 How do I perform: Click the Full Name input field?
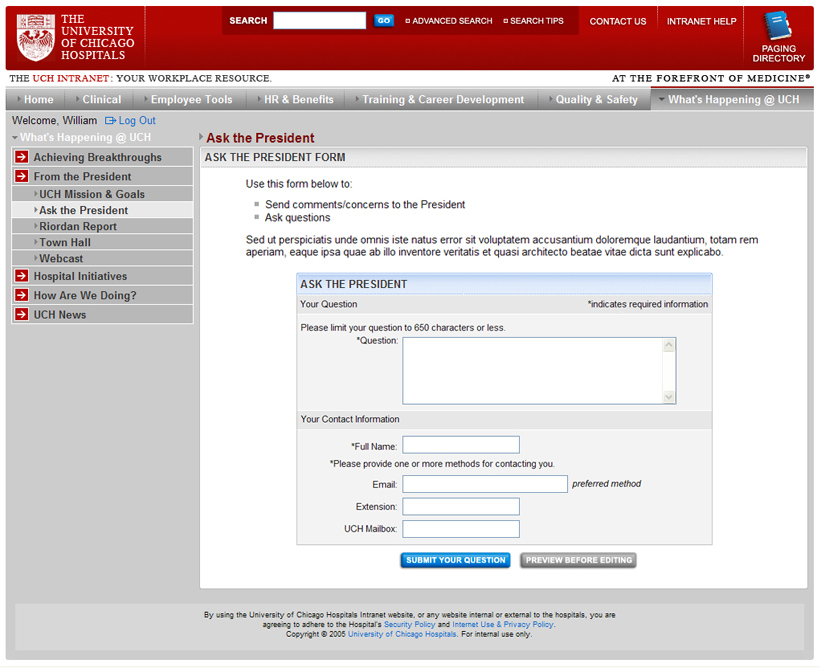pyautogui.click(x=461, y=445)
